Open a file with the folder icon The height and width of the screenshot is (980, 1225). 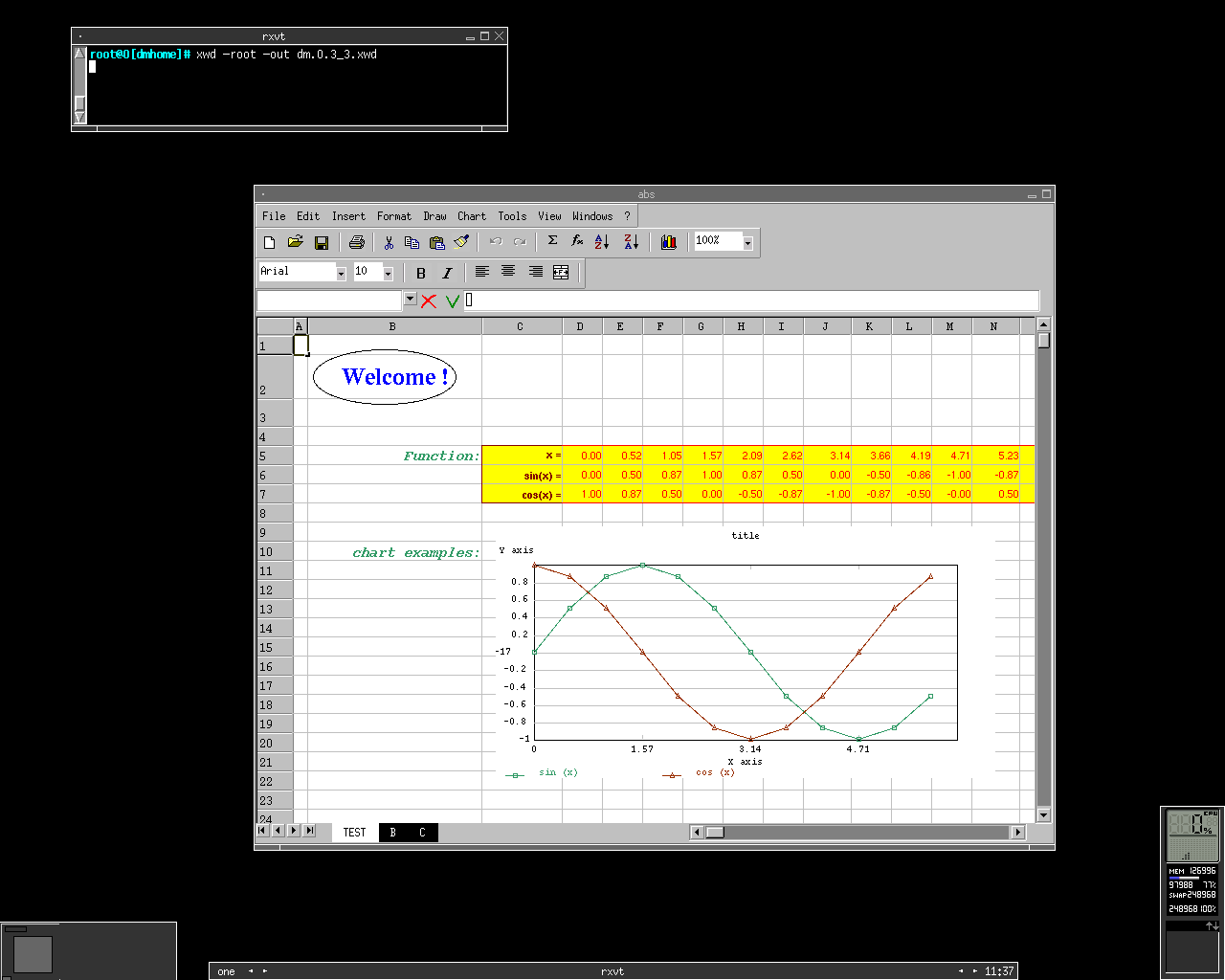295,242
